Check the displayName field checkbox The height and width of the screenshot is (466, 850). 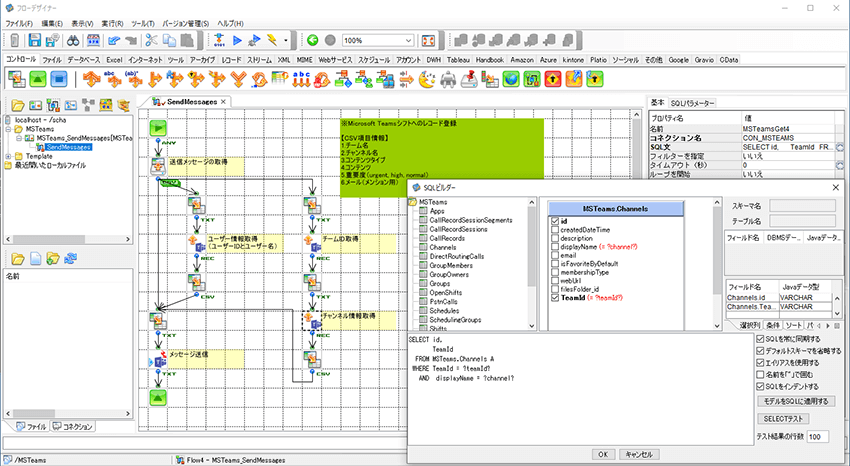(555, 247)
